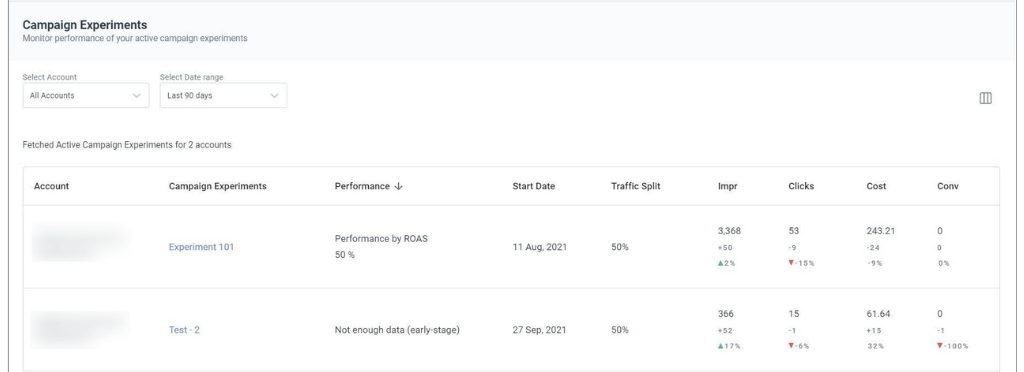
Task: Sort by the Start Date column
Action: coord(534,186)
